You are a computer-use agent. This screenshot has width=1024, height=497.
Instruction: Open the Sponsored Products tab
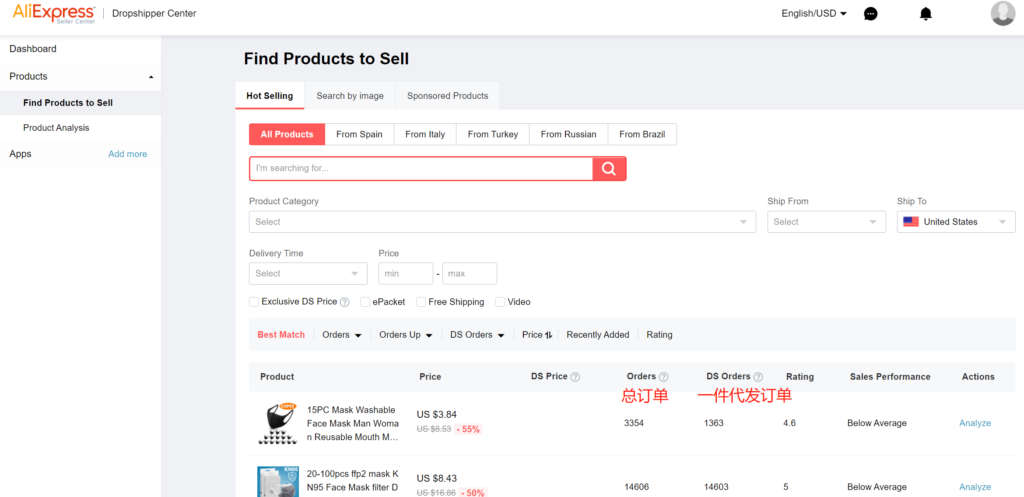tap(447, 95)
